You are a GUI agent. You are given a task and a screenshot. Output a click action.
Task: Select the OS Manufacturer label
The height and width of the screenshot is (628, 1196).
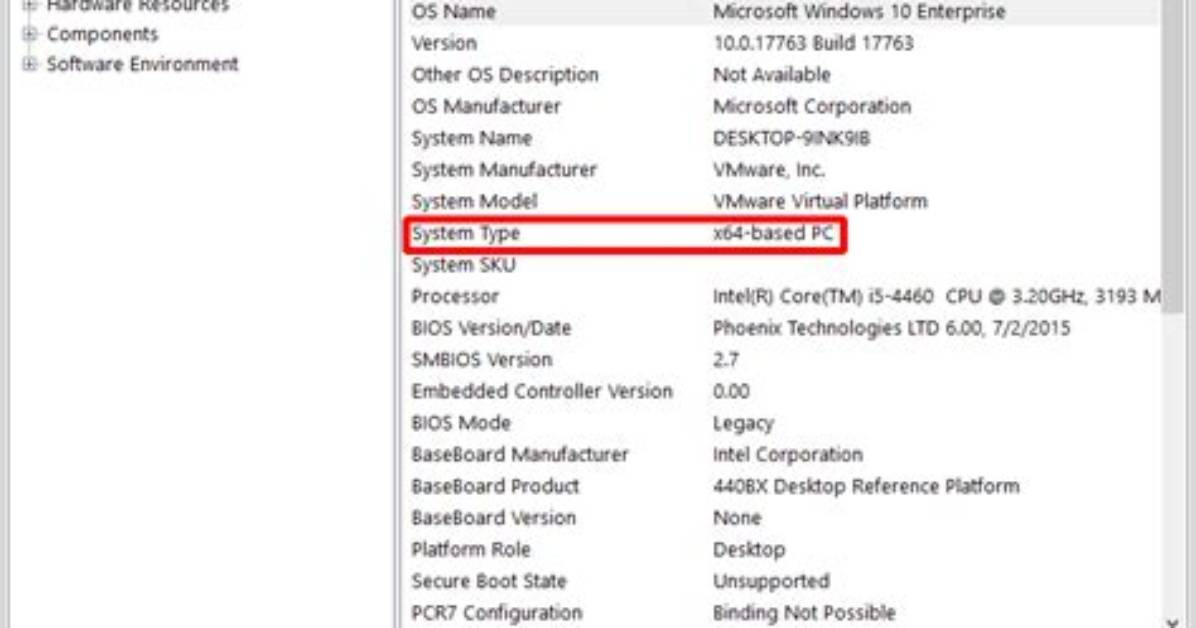486,107
